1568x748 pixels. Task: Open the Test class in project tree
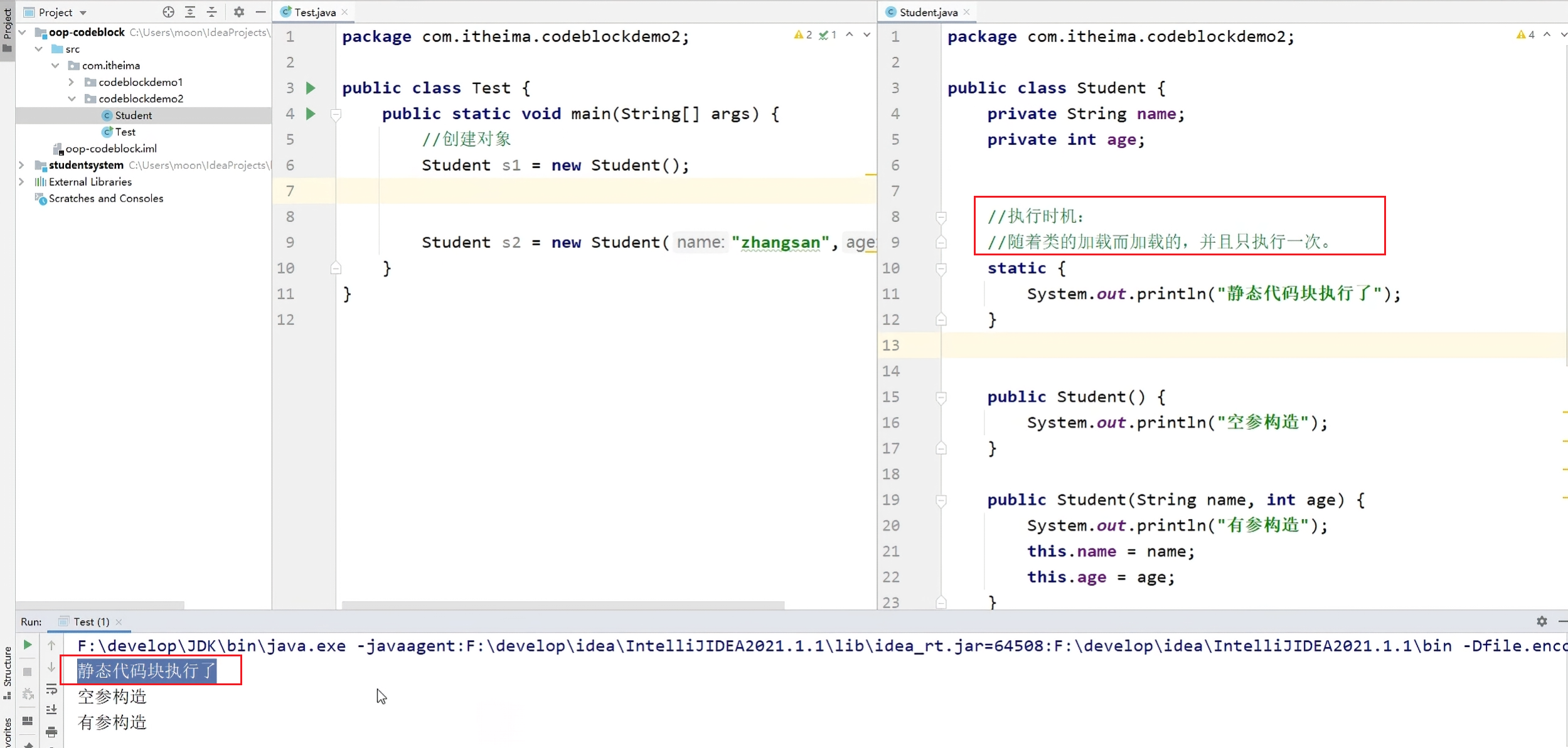(x=125, y=132)
